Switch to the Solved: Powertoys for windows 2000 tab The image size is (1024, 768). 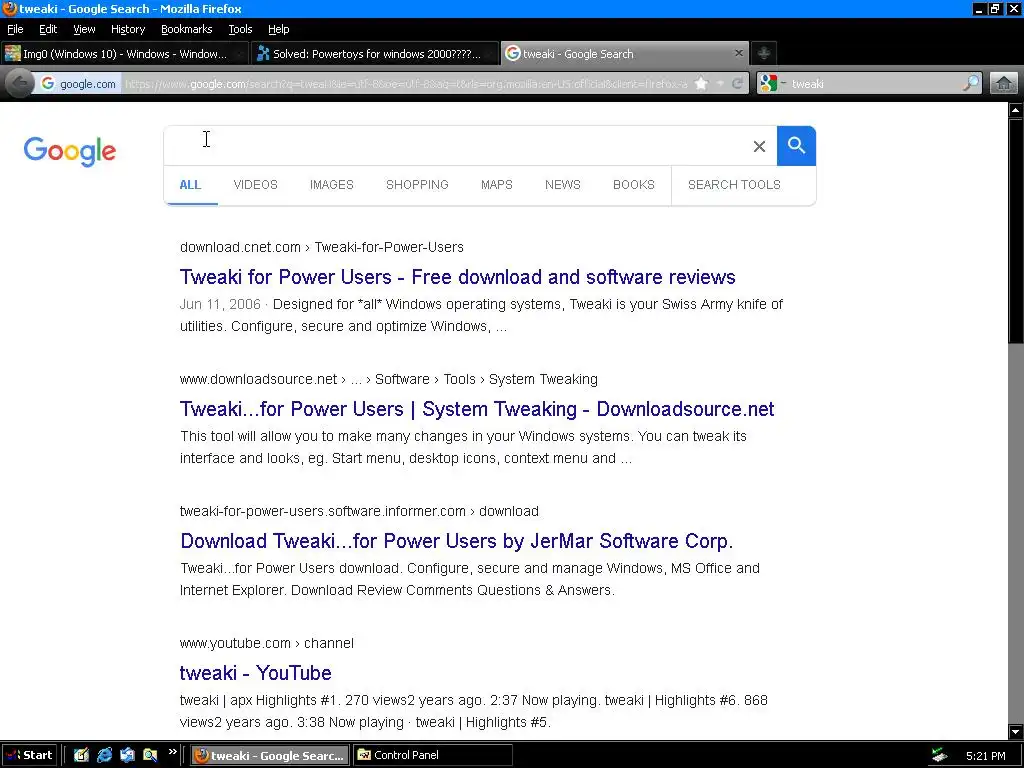click(376, 54)
